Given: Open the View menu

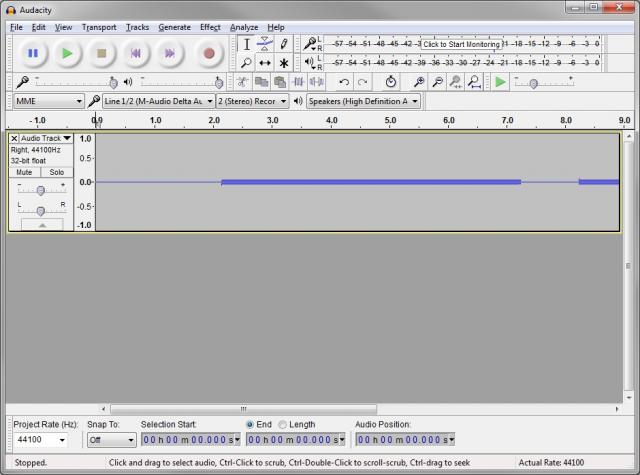Looking at the screenshot, I should [63, 27].
